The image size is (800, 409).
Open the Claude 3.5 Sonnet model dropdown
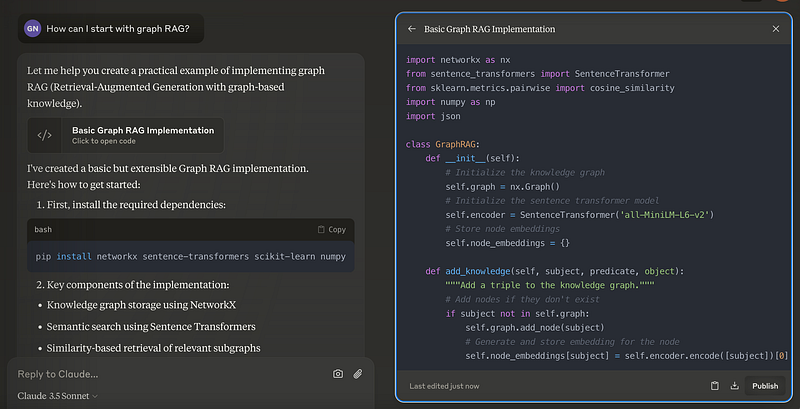tap(58, 396)
